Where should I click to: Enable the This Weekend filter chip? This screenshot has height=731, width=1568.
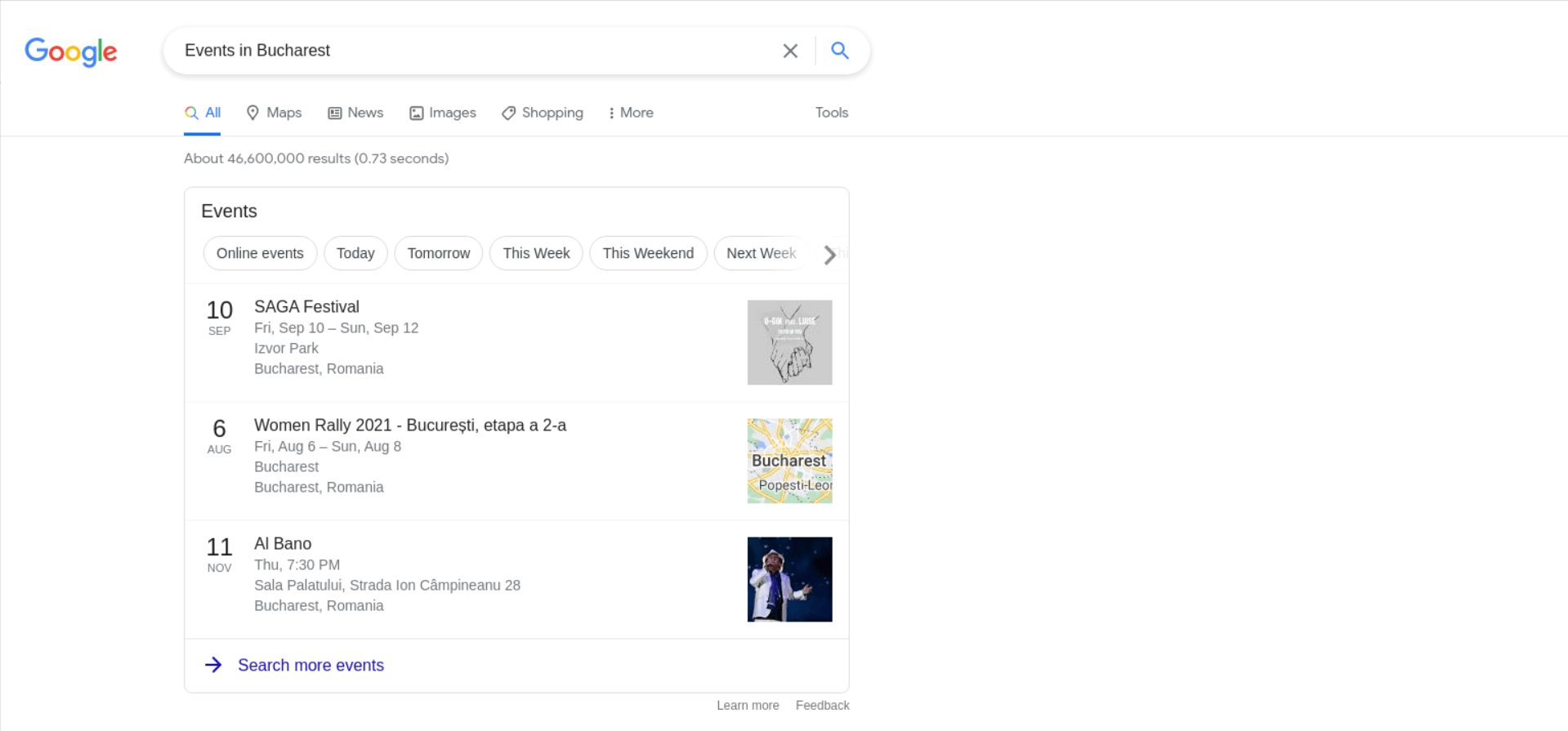[x=648, y=253]
